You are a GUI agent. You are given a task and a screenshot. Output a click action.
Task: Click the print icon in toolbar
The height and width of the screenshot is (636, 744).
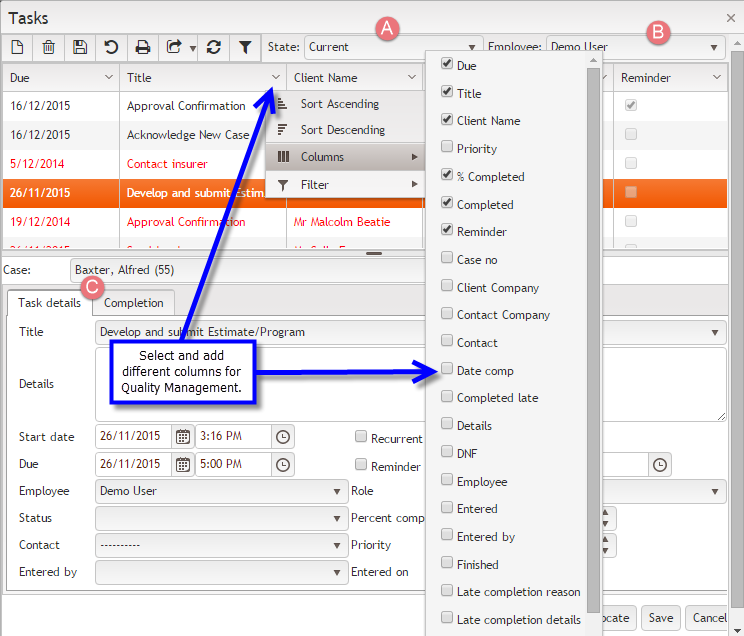143,47
